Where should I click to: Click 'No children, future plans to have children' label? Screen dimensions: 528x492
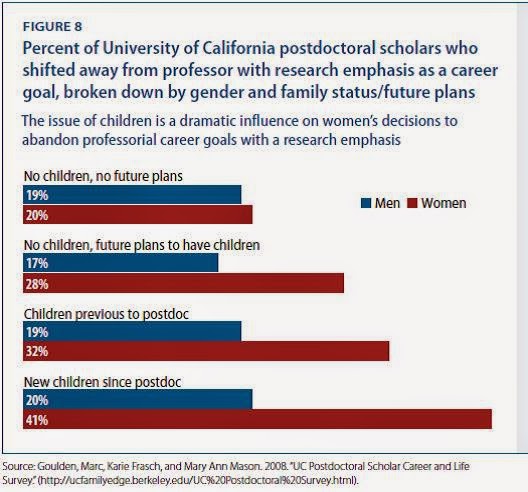point(142,245)
